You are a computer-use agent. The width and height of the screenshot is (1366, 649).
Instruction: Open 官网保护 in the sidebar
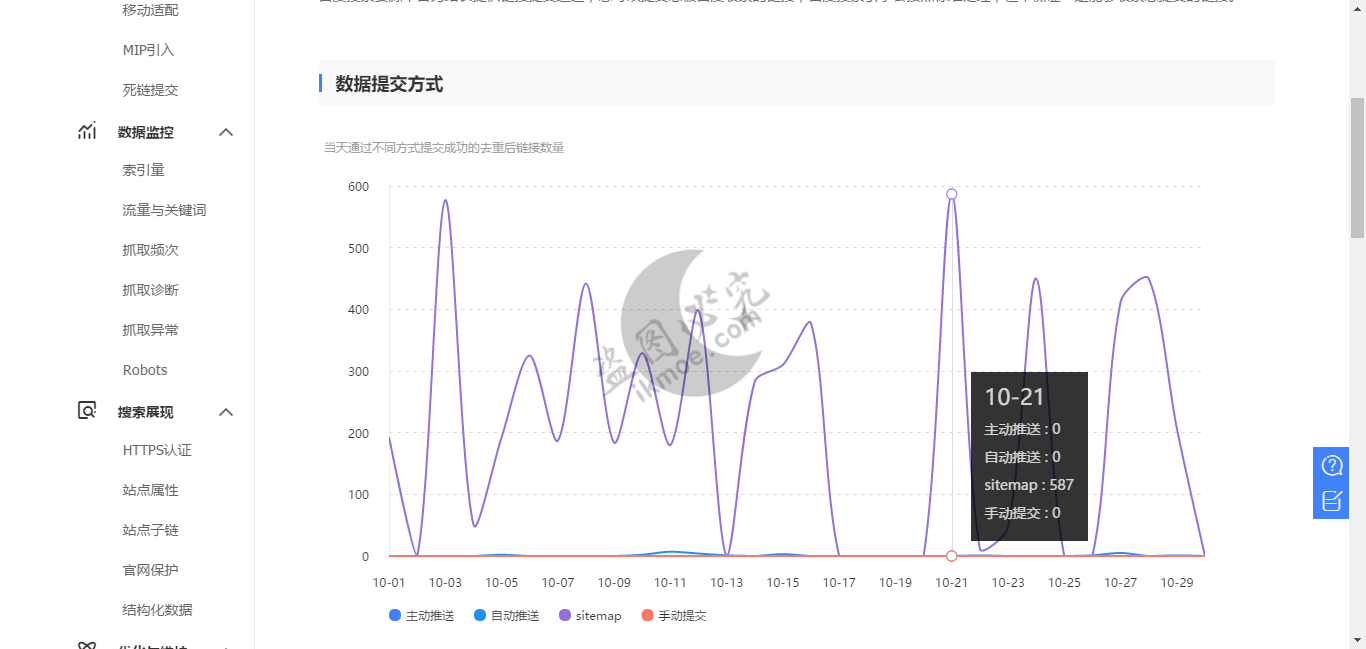tap(151, 570)
